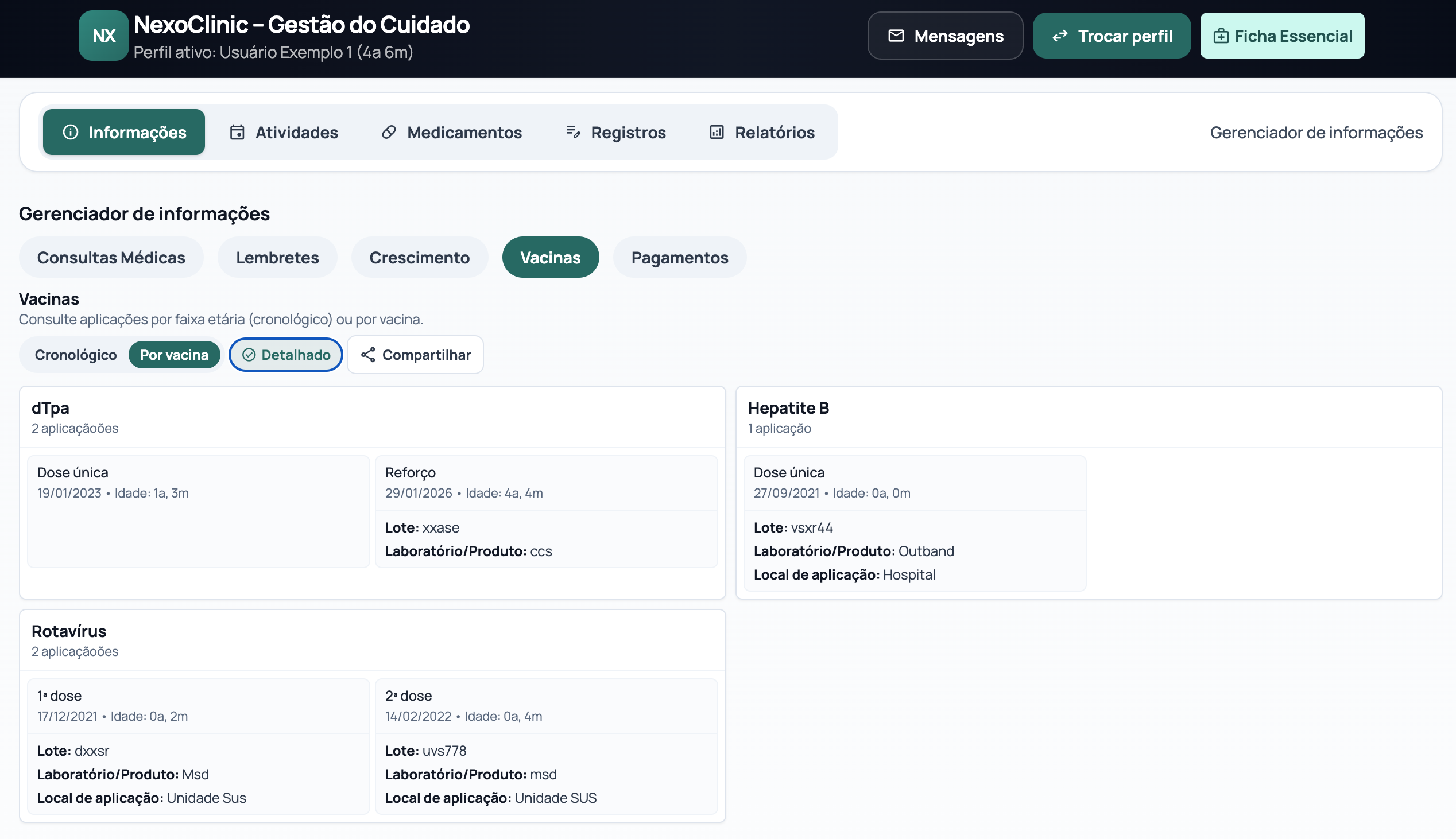Click the chart icon in Relatórios
The image size is (1456, 839).
pos(717,132)
